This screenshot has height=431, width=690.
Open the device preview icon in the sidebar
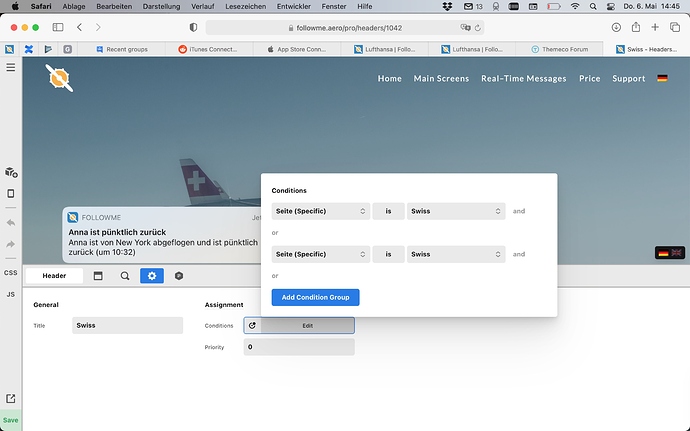(x=11, y=194)
